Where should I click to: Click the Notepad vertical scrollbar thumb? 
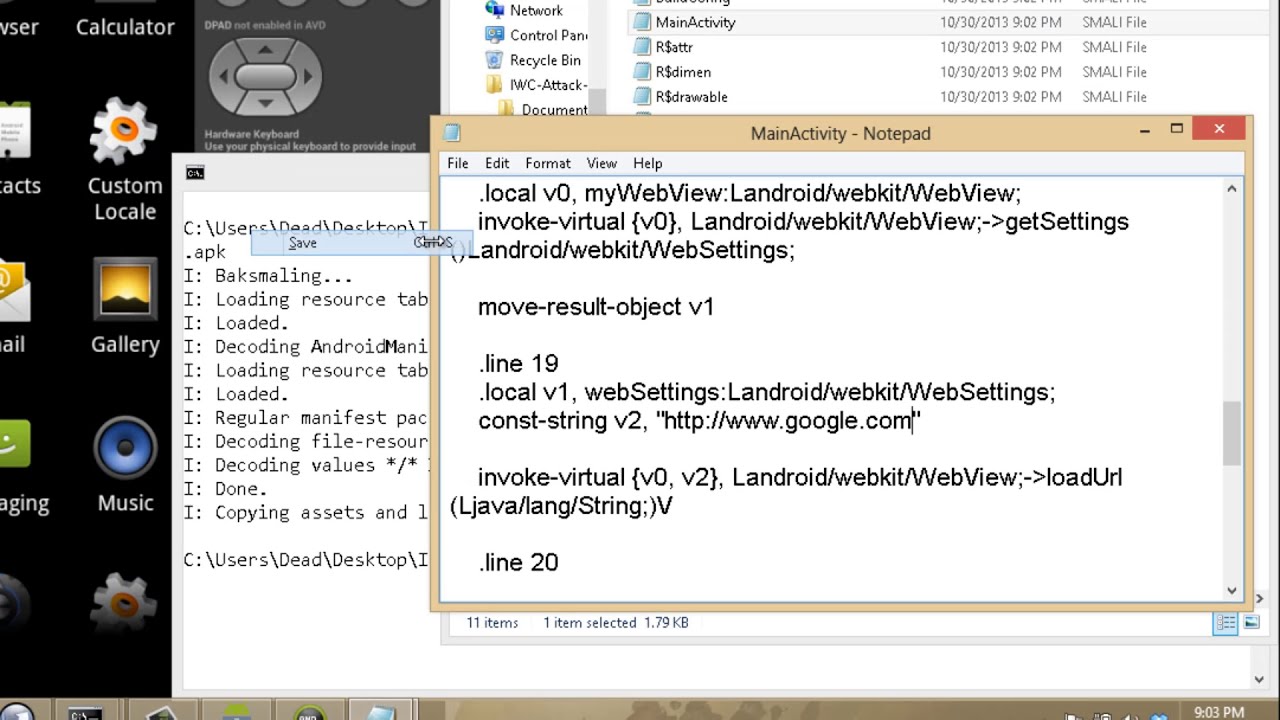pos(1232,433)
